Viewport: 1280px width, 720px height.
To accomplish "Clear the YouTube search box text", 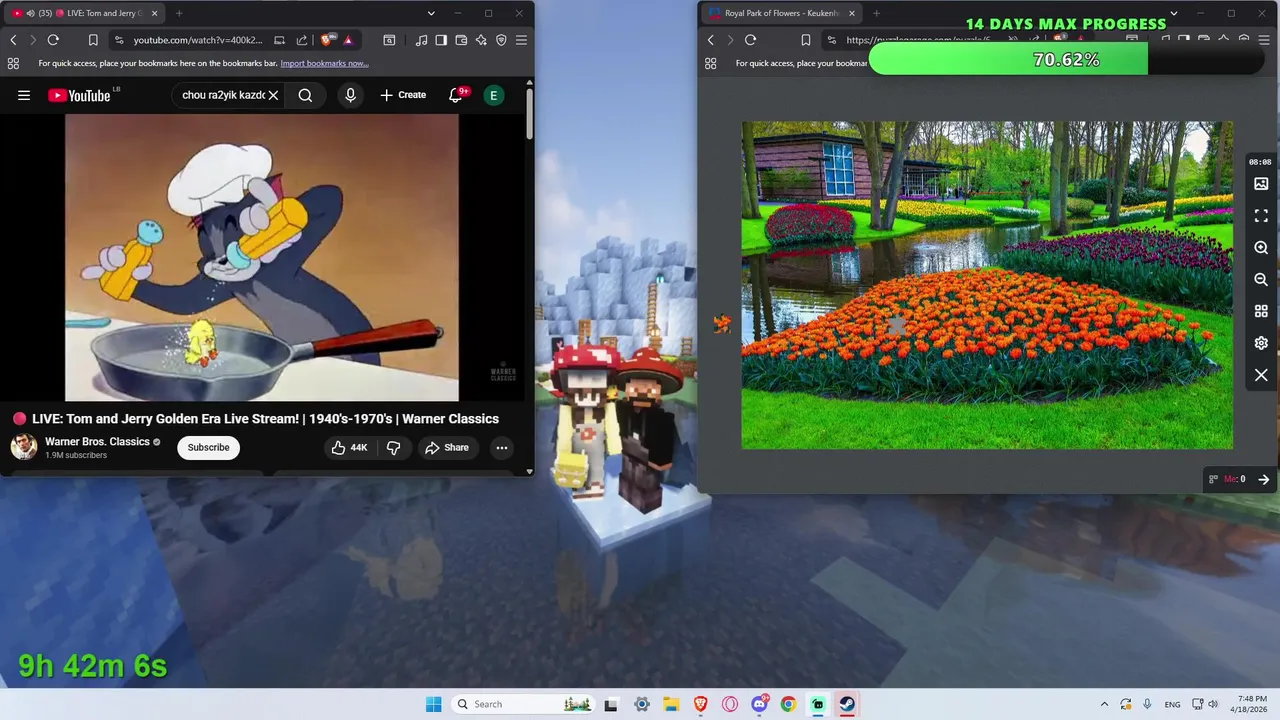I will click(273, 95).
